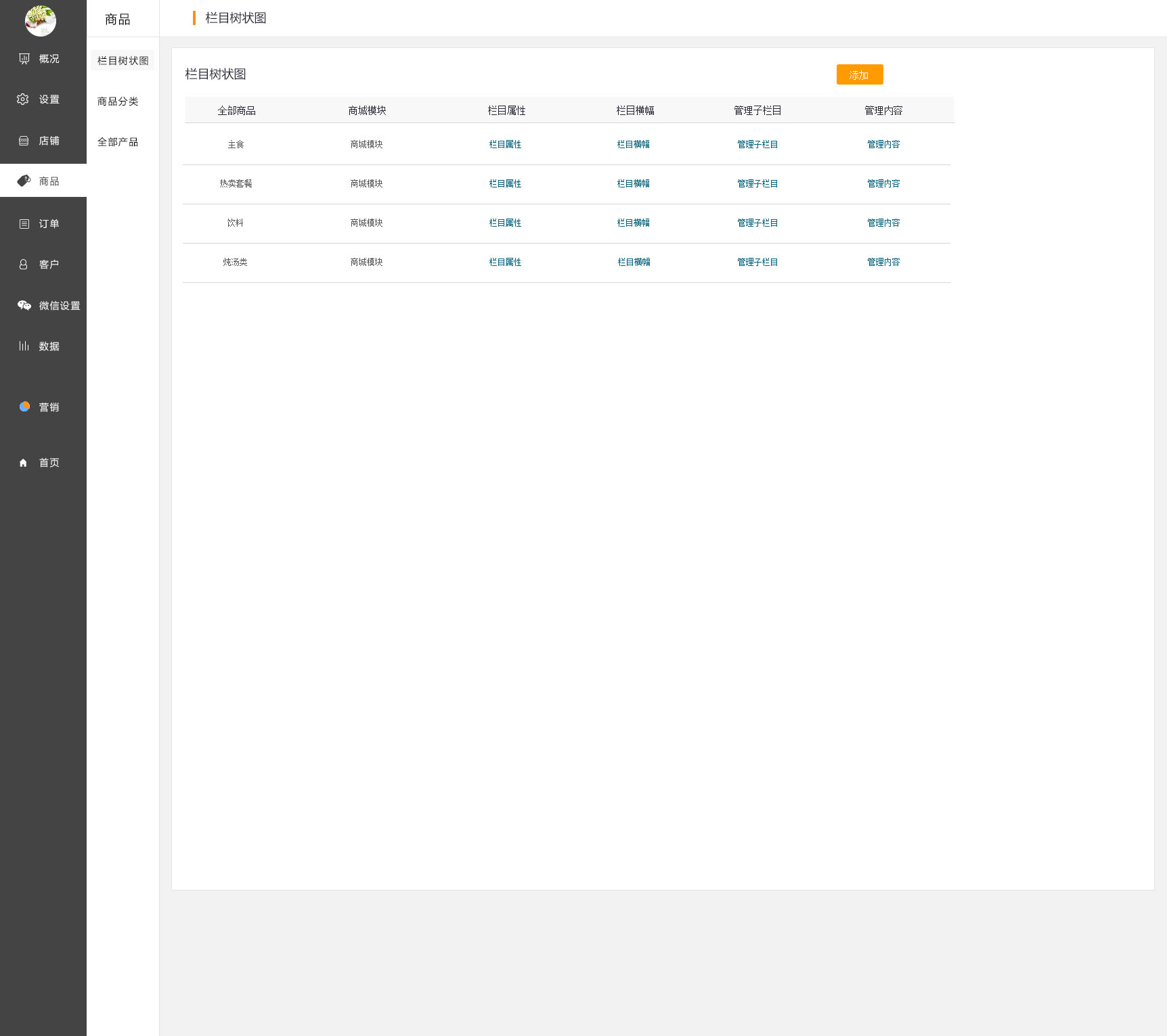Image resolution: width=1167 pixels, height=1036 pixels.
Task: Switch to 商品分类 submenu item
Action: (118, 102)
